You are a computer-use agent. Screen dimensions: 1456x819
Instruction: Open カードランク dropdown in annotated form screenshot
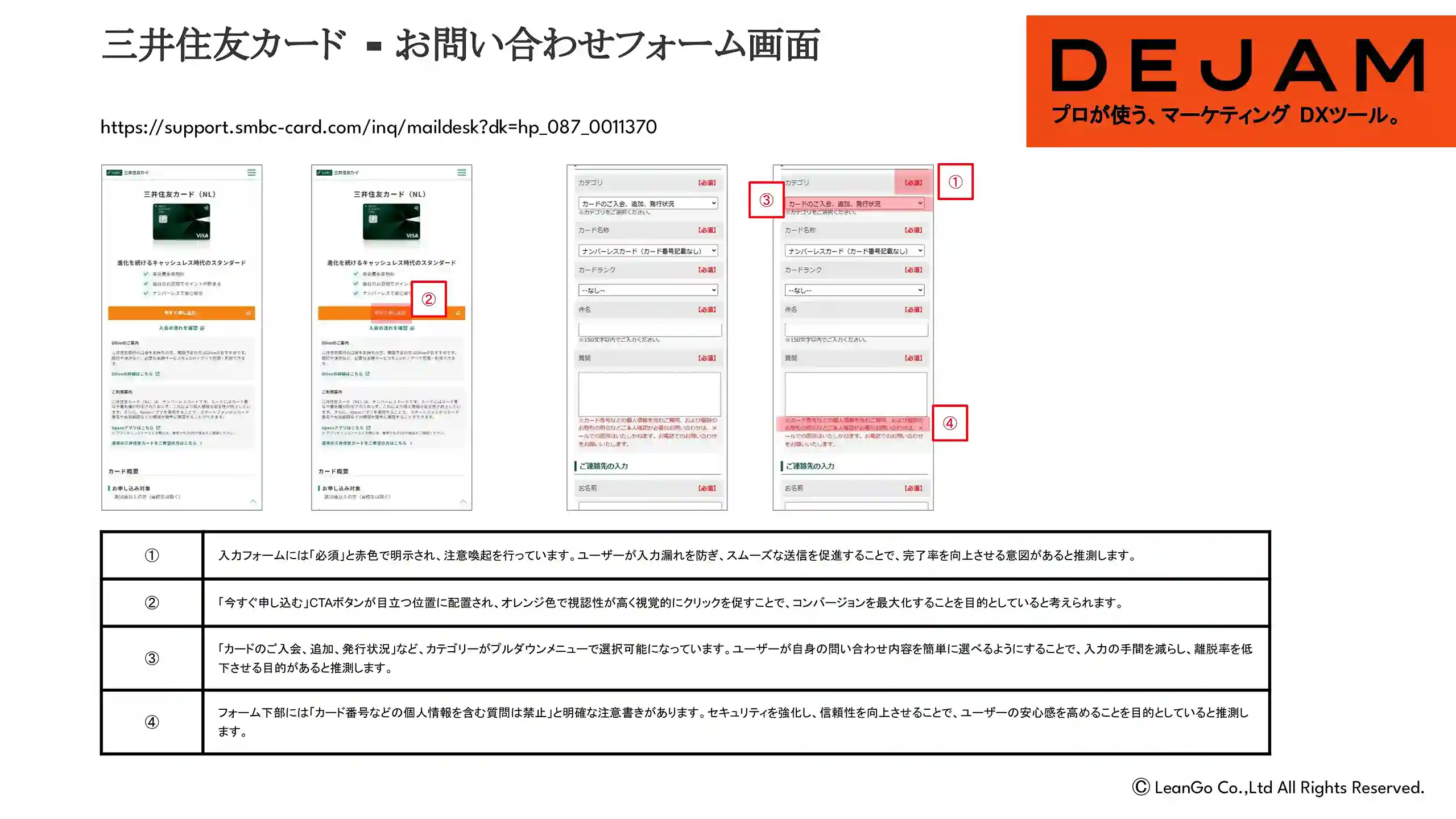[x=854, y=290]
